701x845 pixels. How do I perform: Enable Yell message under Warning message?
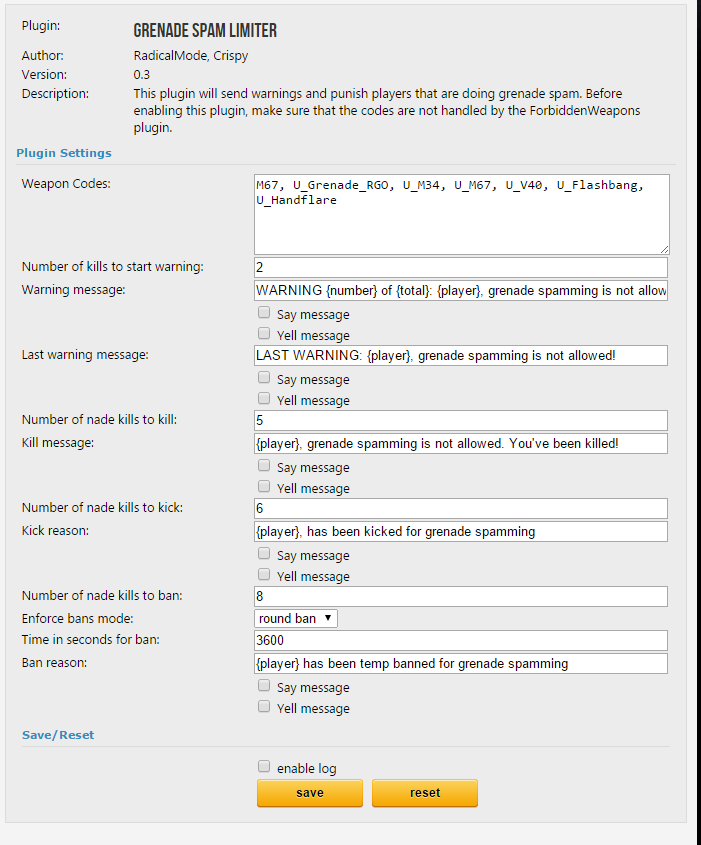click(x=264, y=335)
